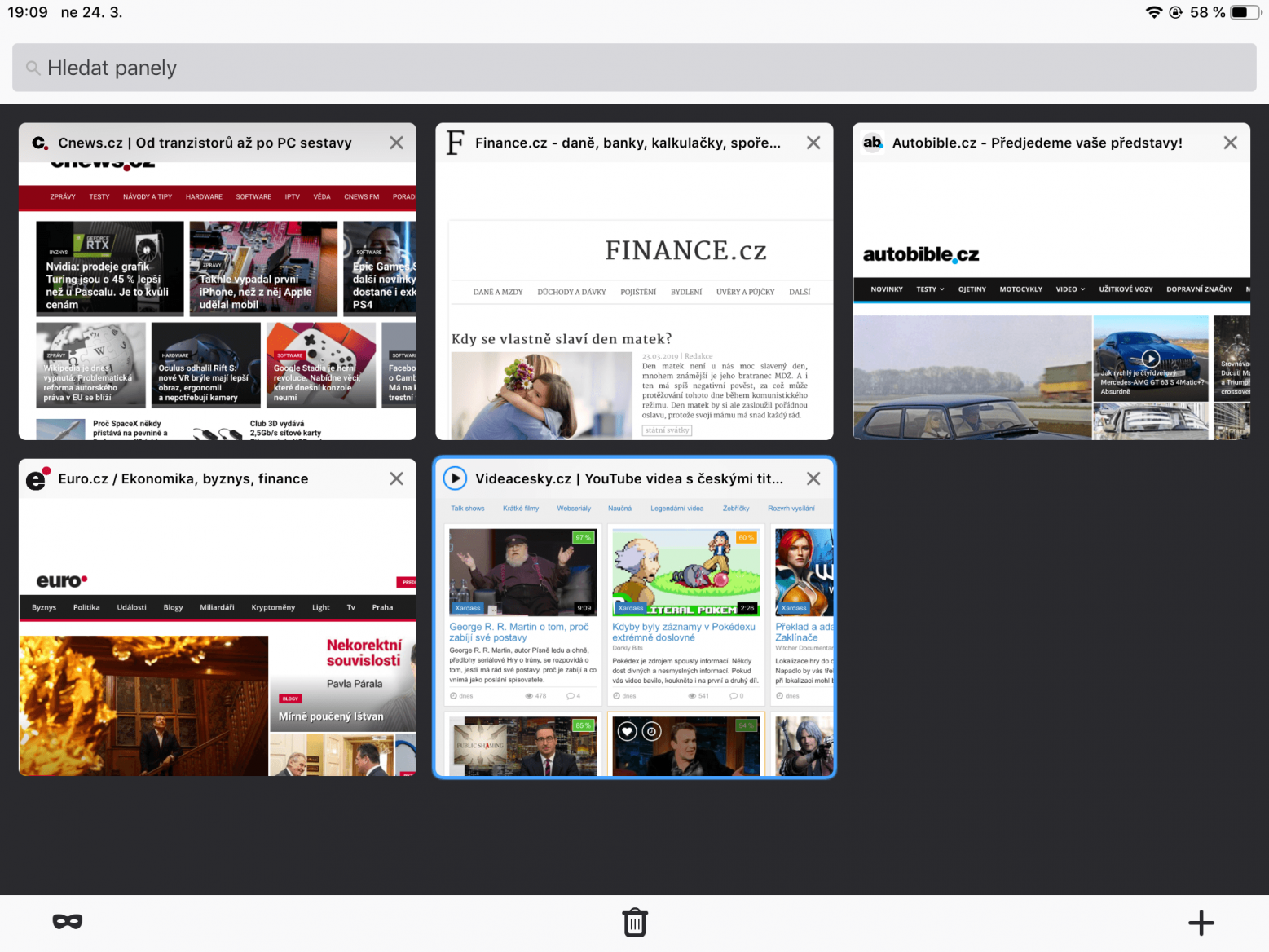Click the Oculus Rift S article tile

point(206,364)
